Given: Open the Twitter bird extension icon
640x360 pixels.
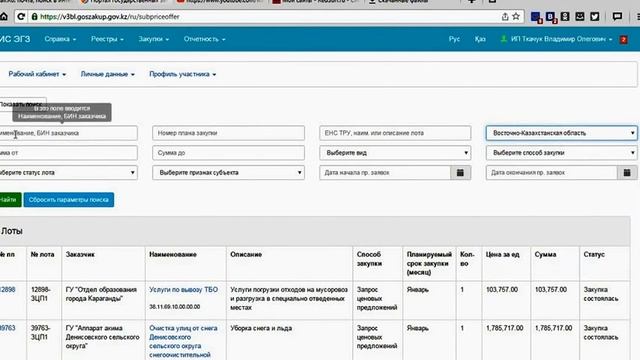Looking at the screenshot, I should coord(595,17).
